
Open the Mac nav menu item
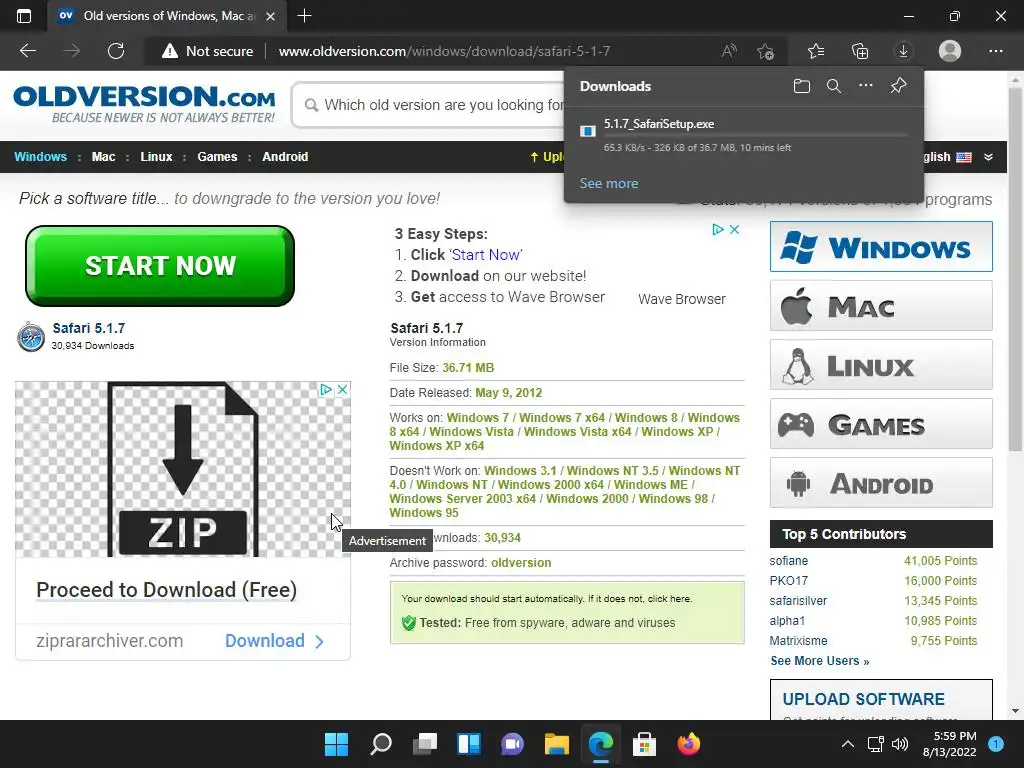click(103, 157)
